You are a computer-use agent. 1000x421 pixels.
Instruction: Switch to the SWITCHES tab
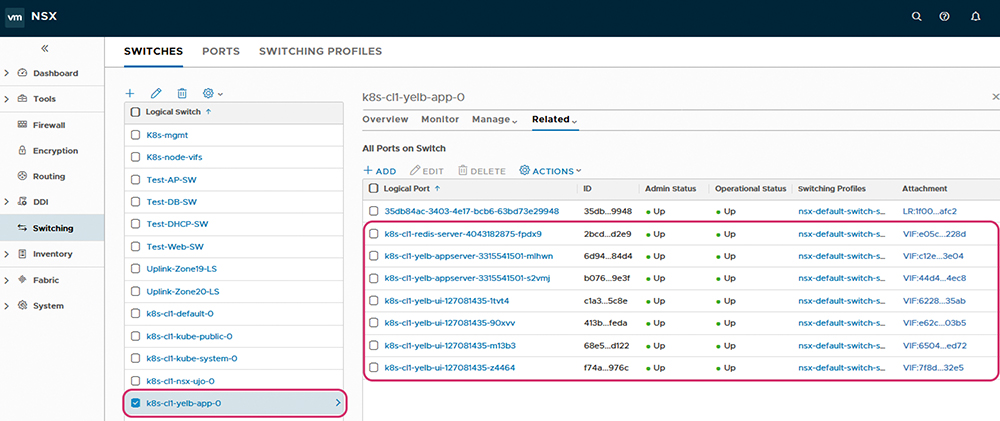coord(153,52)
